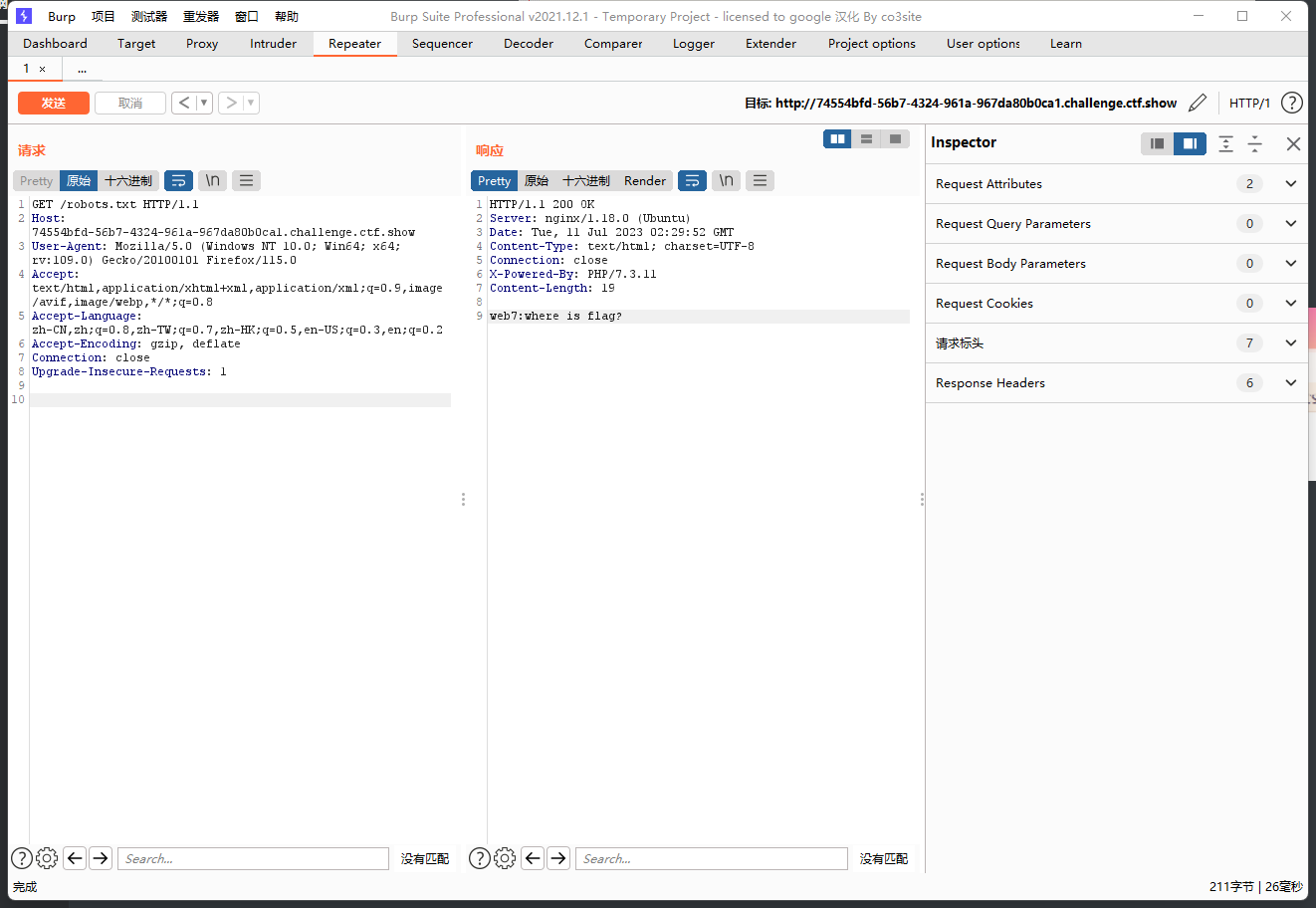This screenshot has width=1316, height=908.
Task: Open the Burp menu
Action: (x=62, y=16)
